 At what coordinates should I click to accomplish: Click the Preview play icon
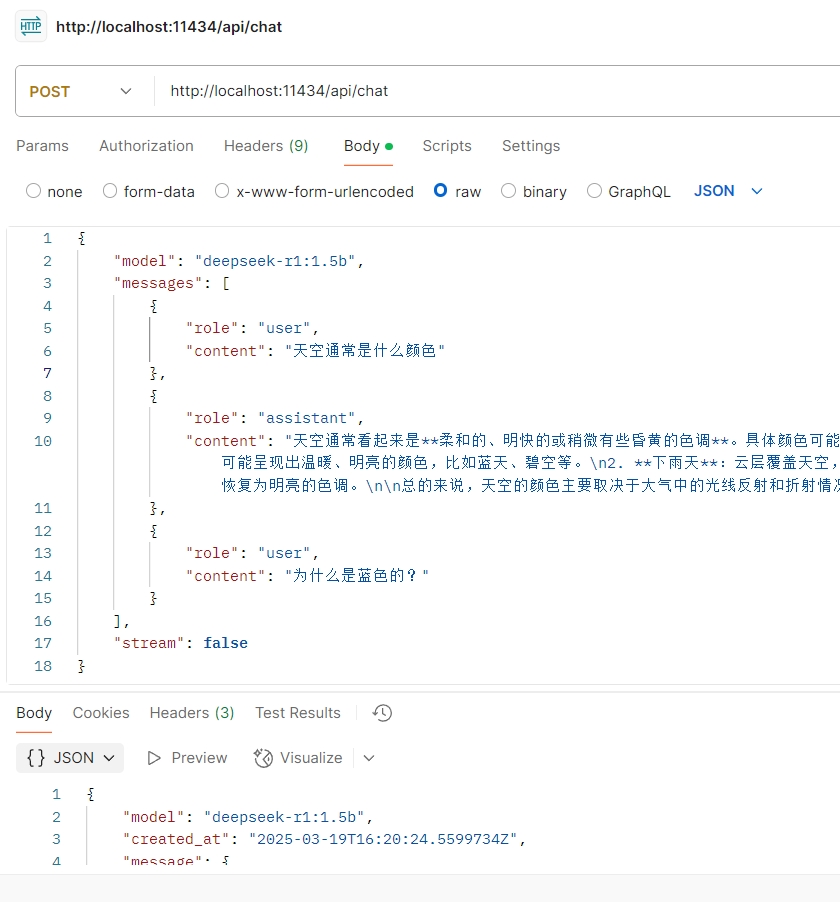click(154, 758)
